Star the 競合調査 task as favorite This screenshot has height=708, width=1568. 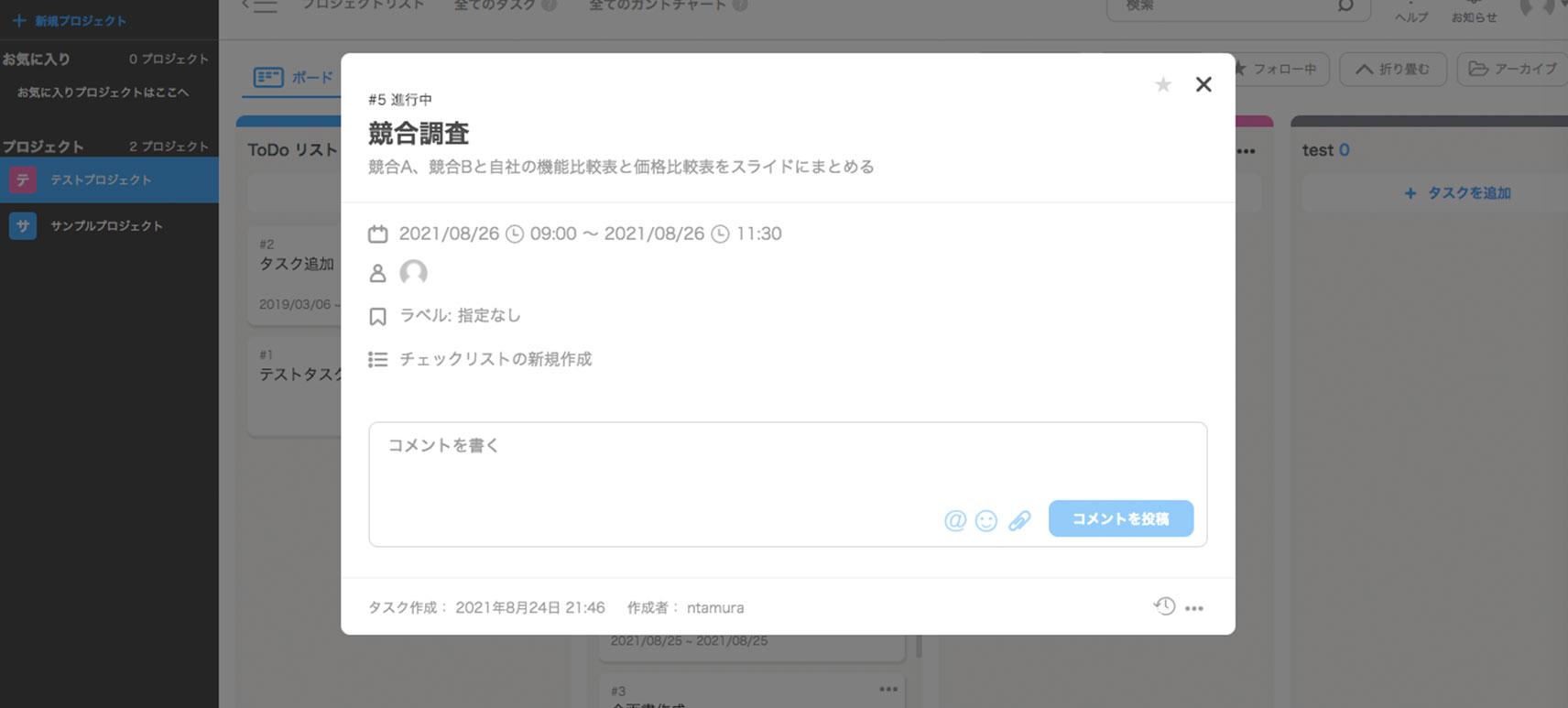(x=1163, y=85)
